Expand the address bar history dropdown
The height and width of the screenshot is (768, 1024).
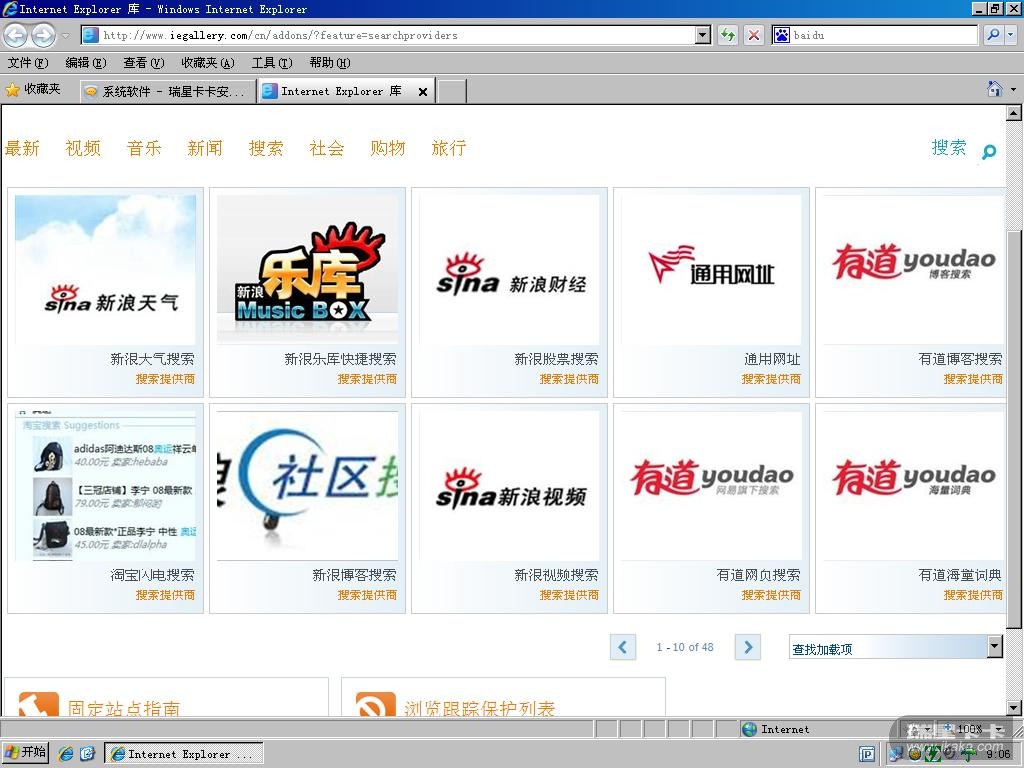click(x=703, y=35)
